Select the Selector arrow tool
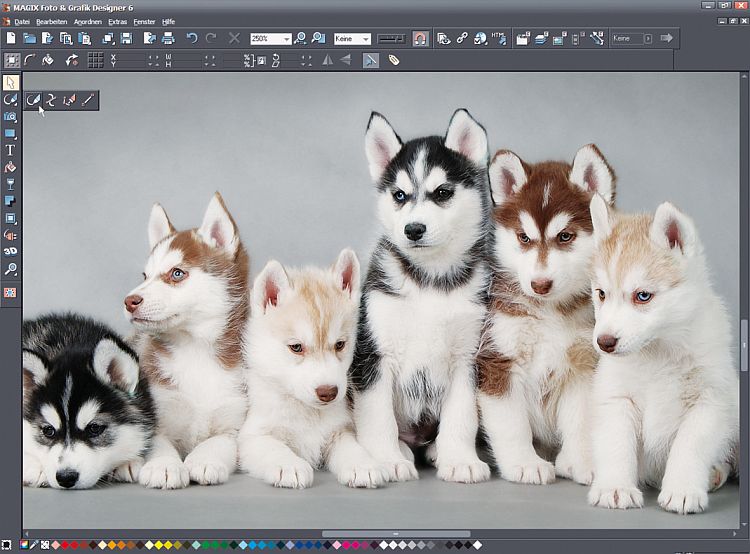 click(11, 83)
